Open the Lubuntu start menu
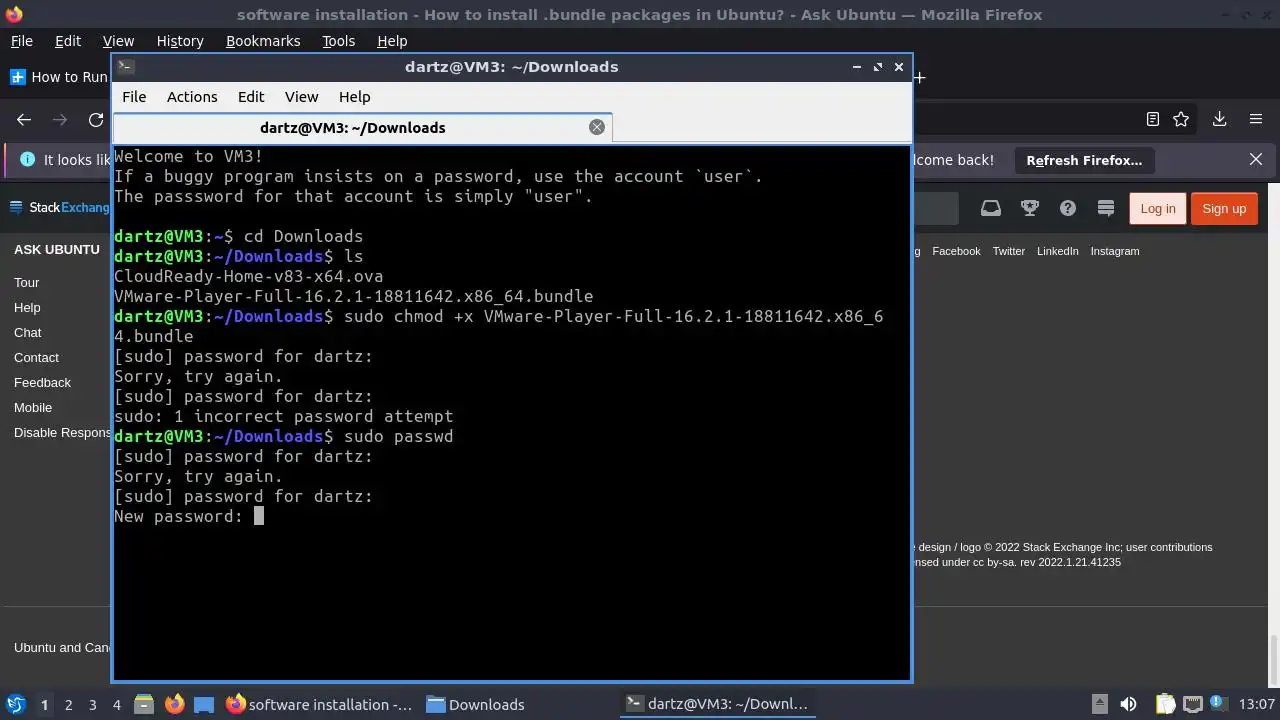 tap(15, 704)
